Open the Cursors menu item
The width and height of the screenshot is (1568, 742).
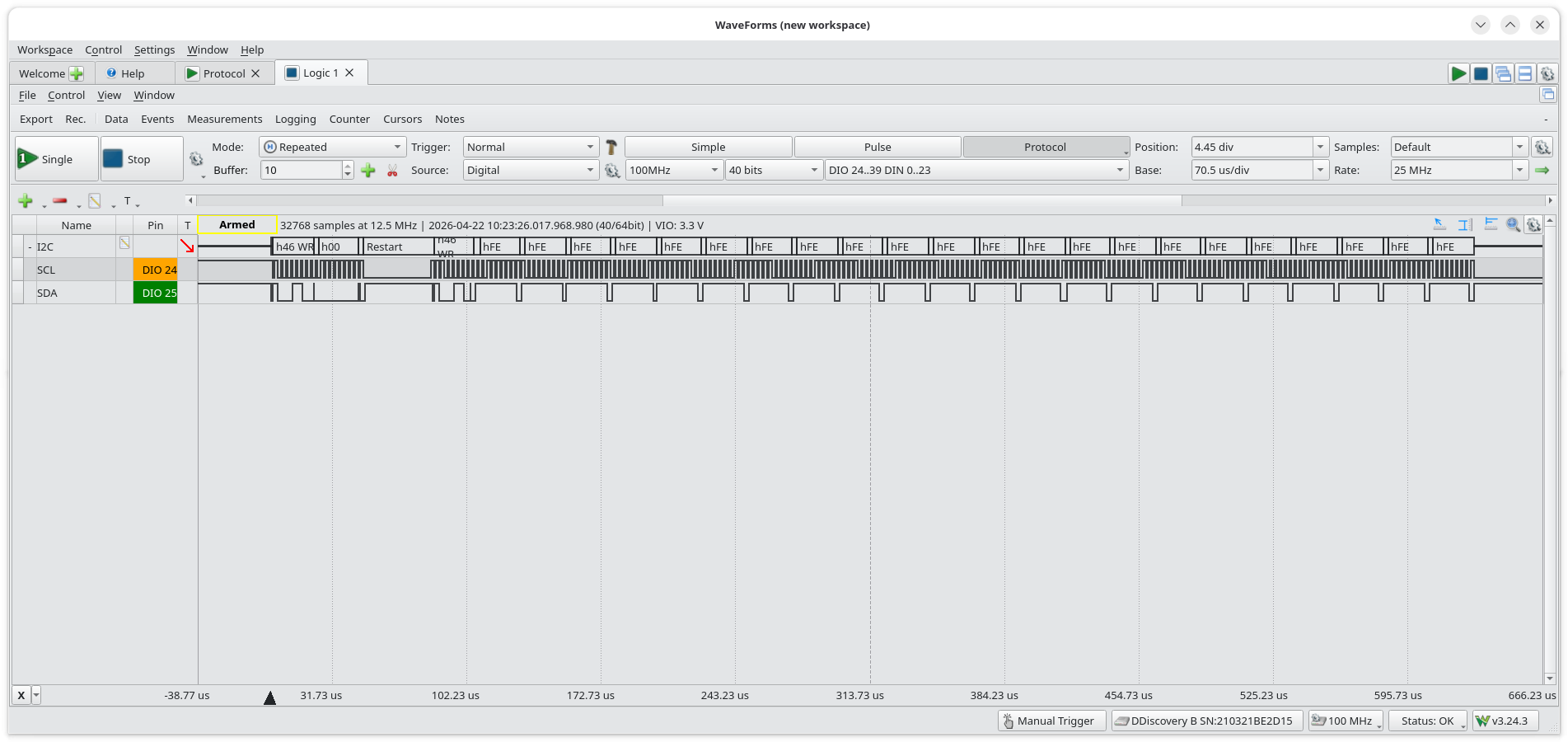click(x=402, y=119)
